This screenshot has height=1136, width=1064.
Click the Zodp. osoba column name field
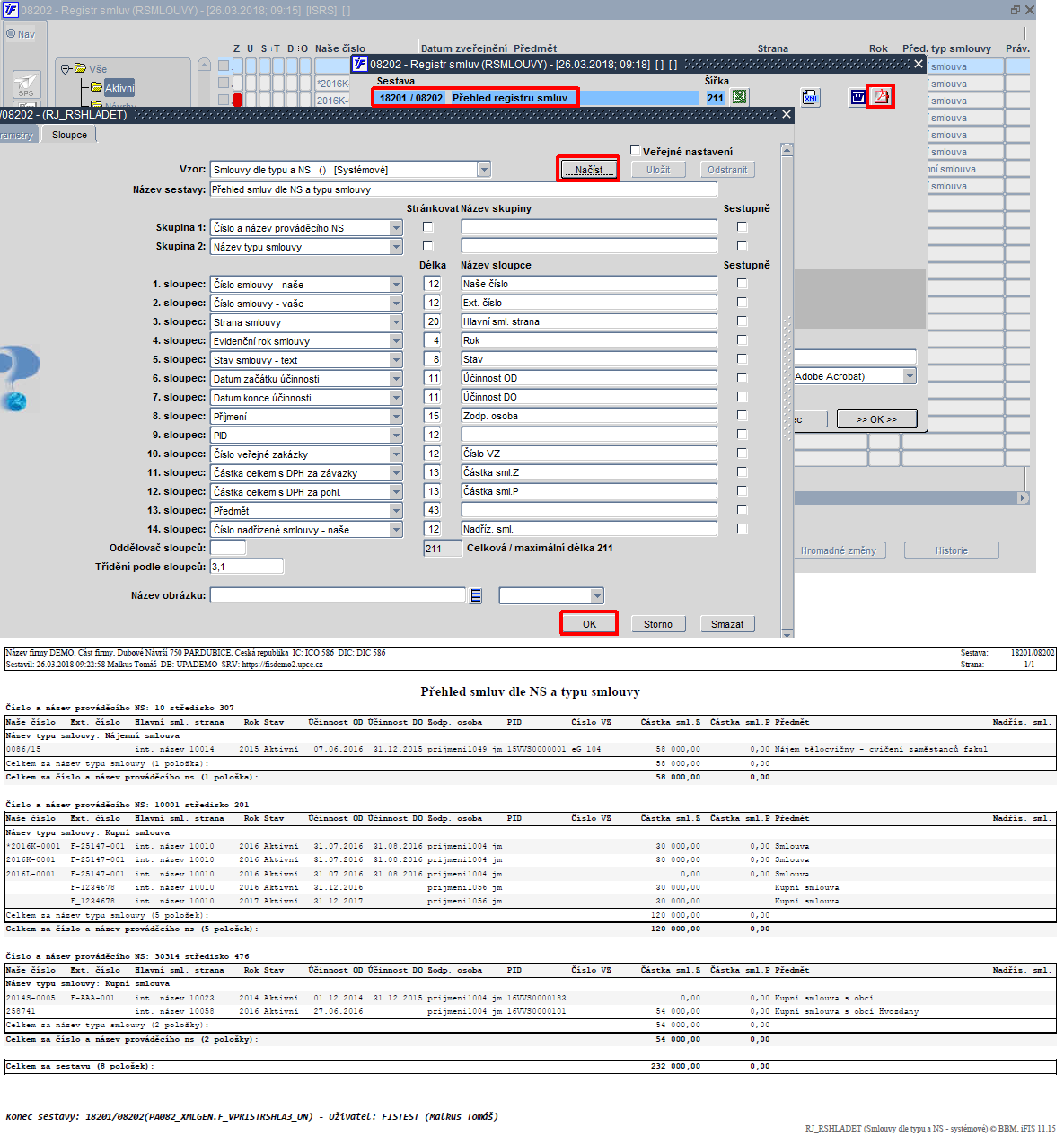pyautogui.click(x=589, y=416)
